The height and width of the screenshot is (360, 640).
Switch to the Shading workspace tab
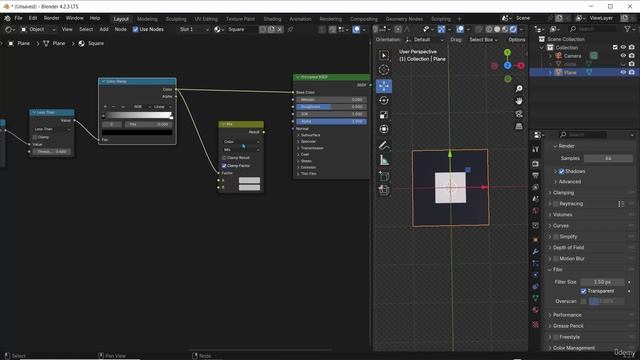tap(272, 19)
